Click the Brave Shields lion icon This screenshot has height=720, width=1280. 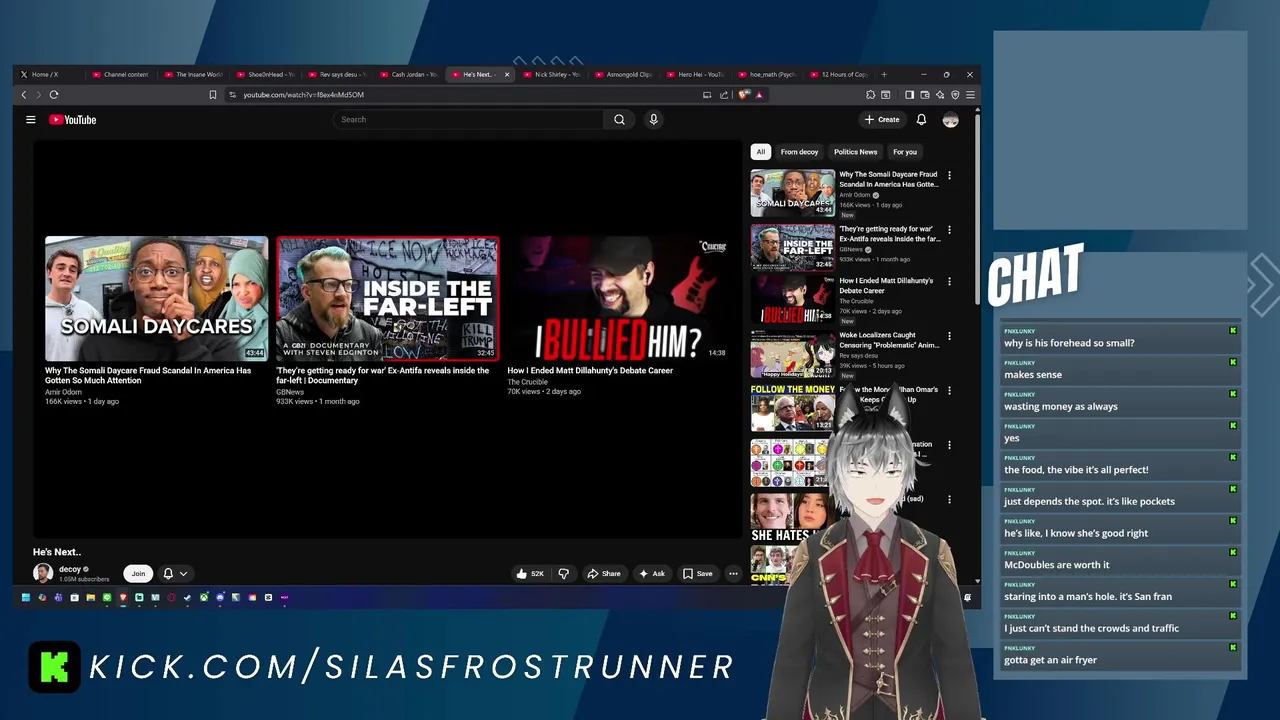pos(743,95)
